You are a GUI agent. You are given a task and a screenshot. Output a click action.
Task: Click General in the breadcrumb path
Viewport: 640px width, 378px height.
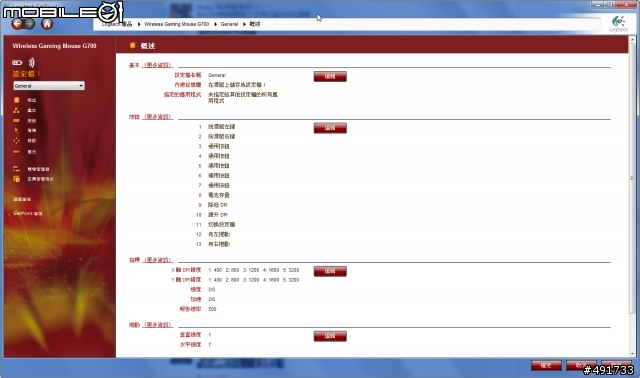click(x=229, y=24)
